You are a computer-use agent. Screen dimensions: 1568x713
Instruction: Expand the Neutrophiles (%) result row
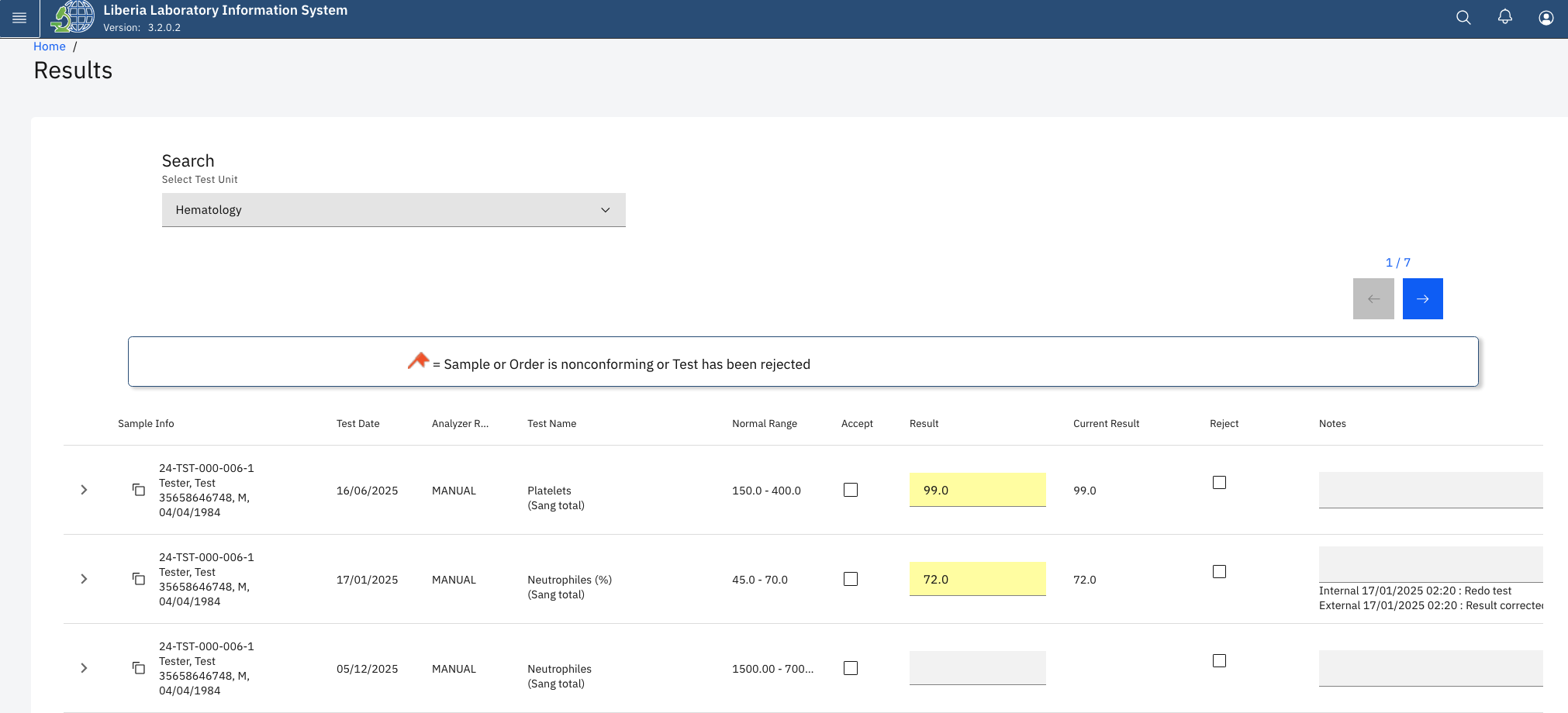tap(84, 579)
